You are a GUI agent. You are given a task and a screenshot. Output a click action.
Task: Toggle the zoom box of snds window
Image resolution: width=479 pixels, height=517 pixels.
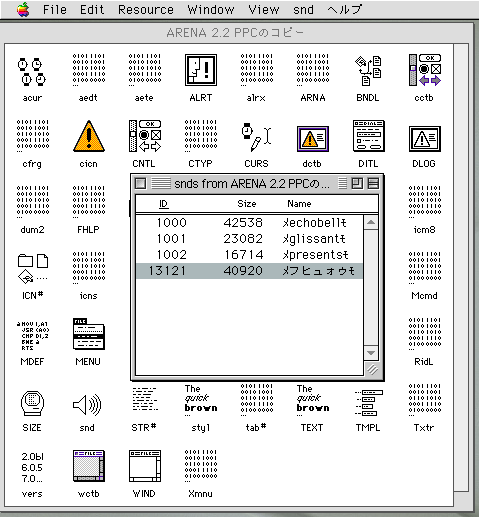[x=357, y=183]
